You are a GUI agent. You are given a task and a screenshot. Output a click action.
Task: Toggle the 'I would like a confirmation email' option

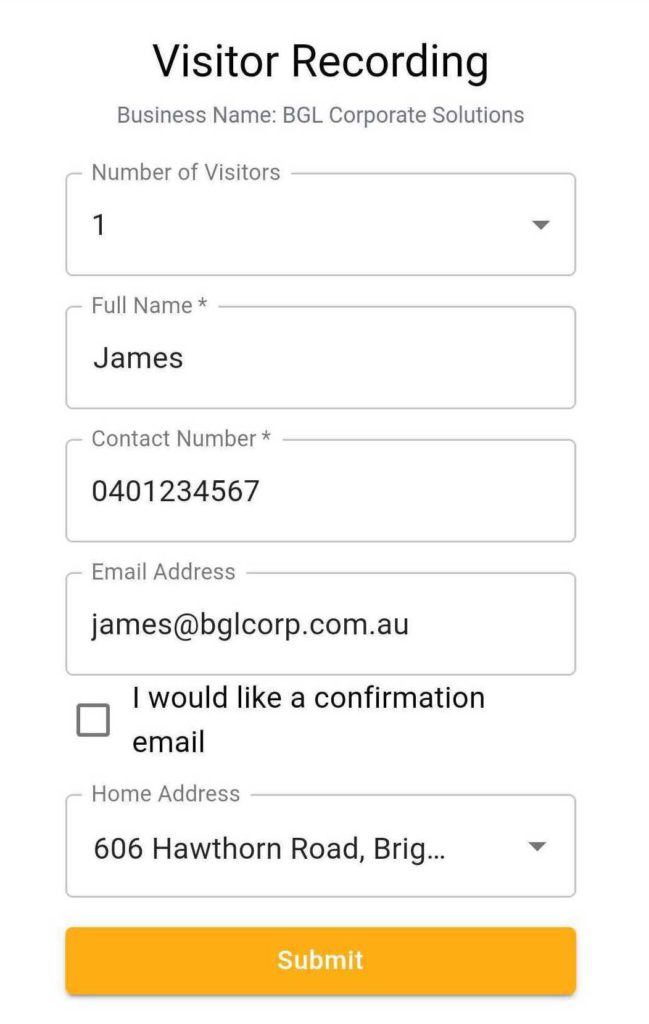point(94,719)
